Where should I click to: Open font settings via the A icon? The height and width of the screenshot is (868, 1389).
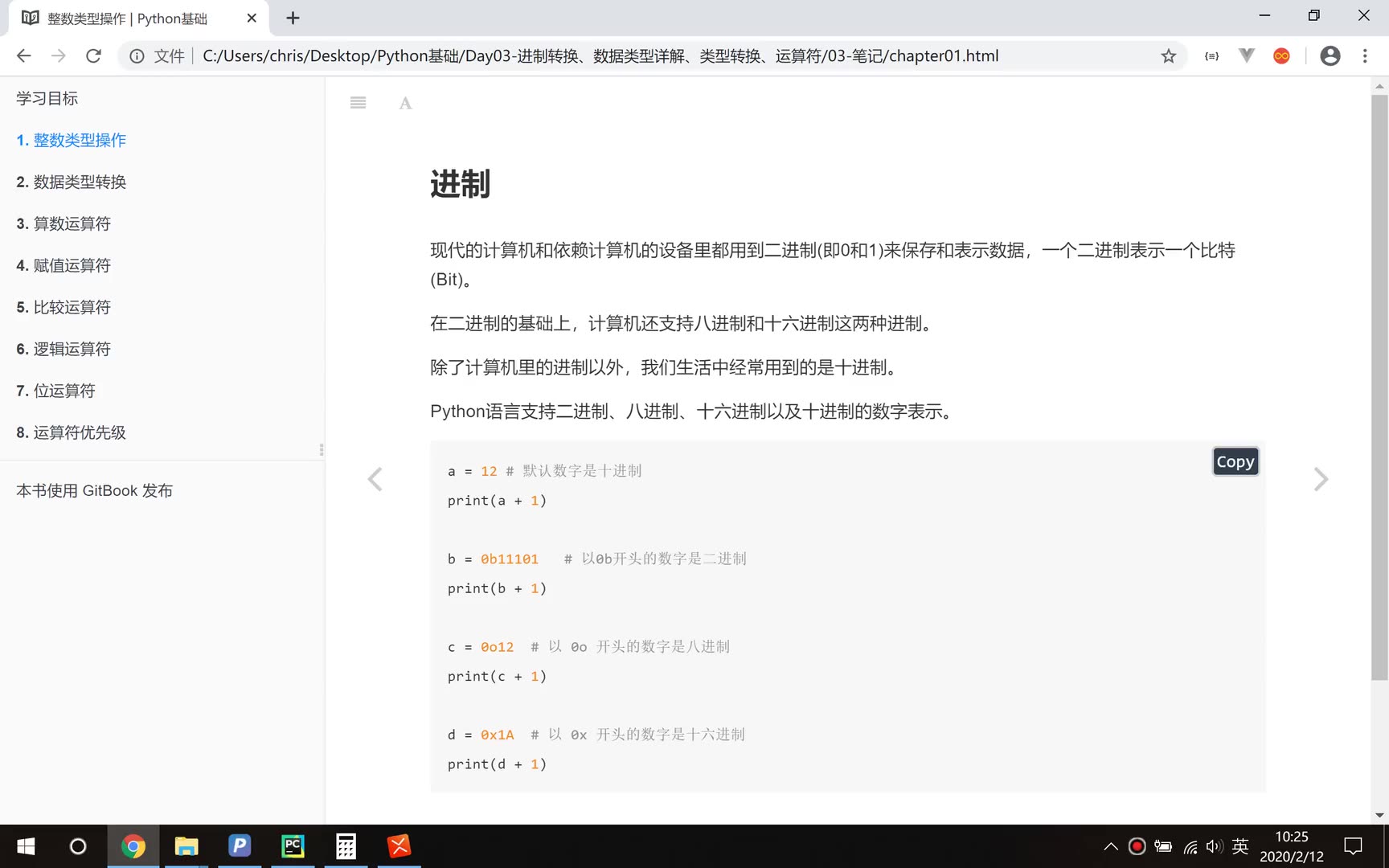pyautogui.click(x=405, y=102)
